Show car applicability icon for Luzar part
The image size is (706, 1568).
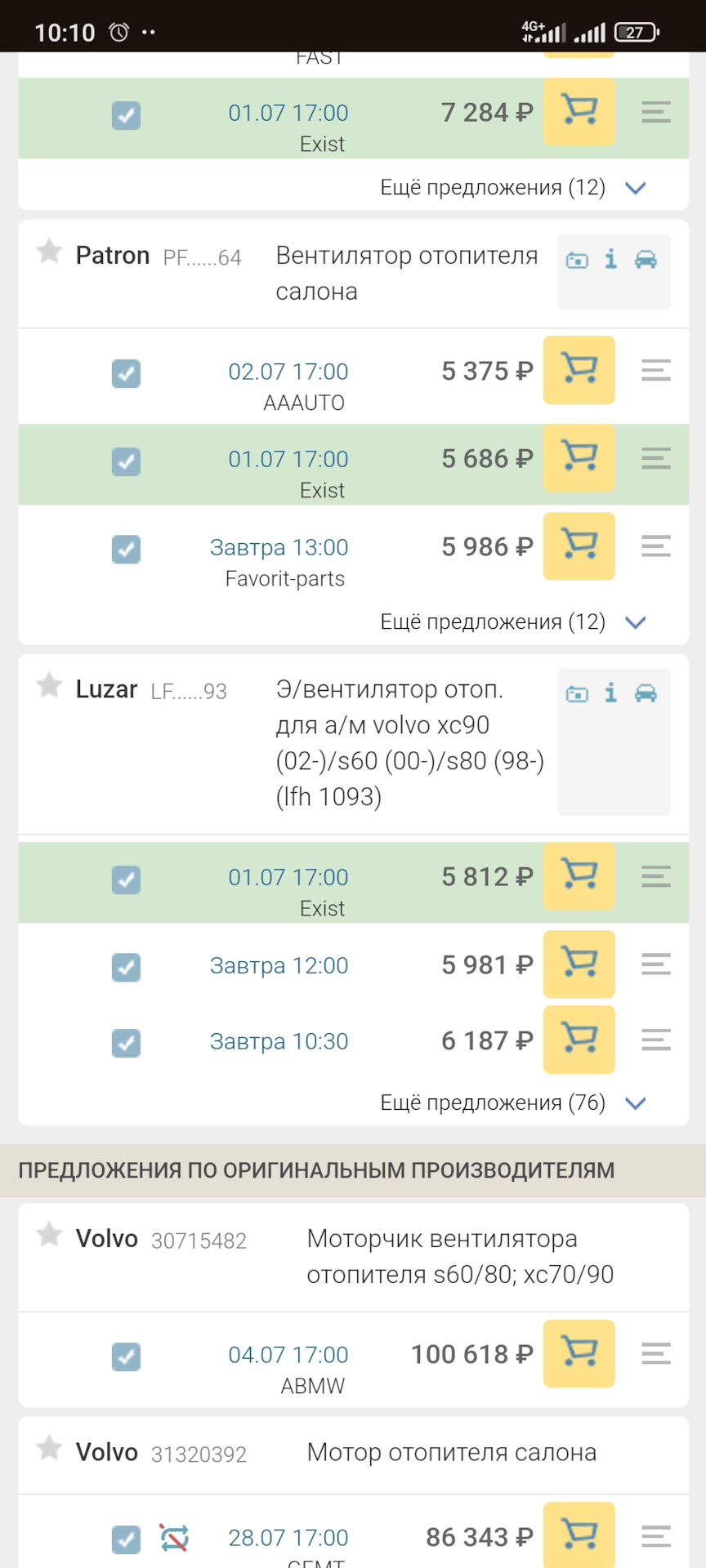[x=646, y=693]
